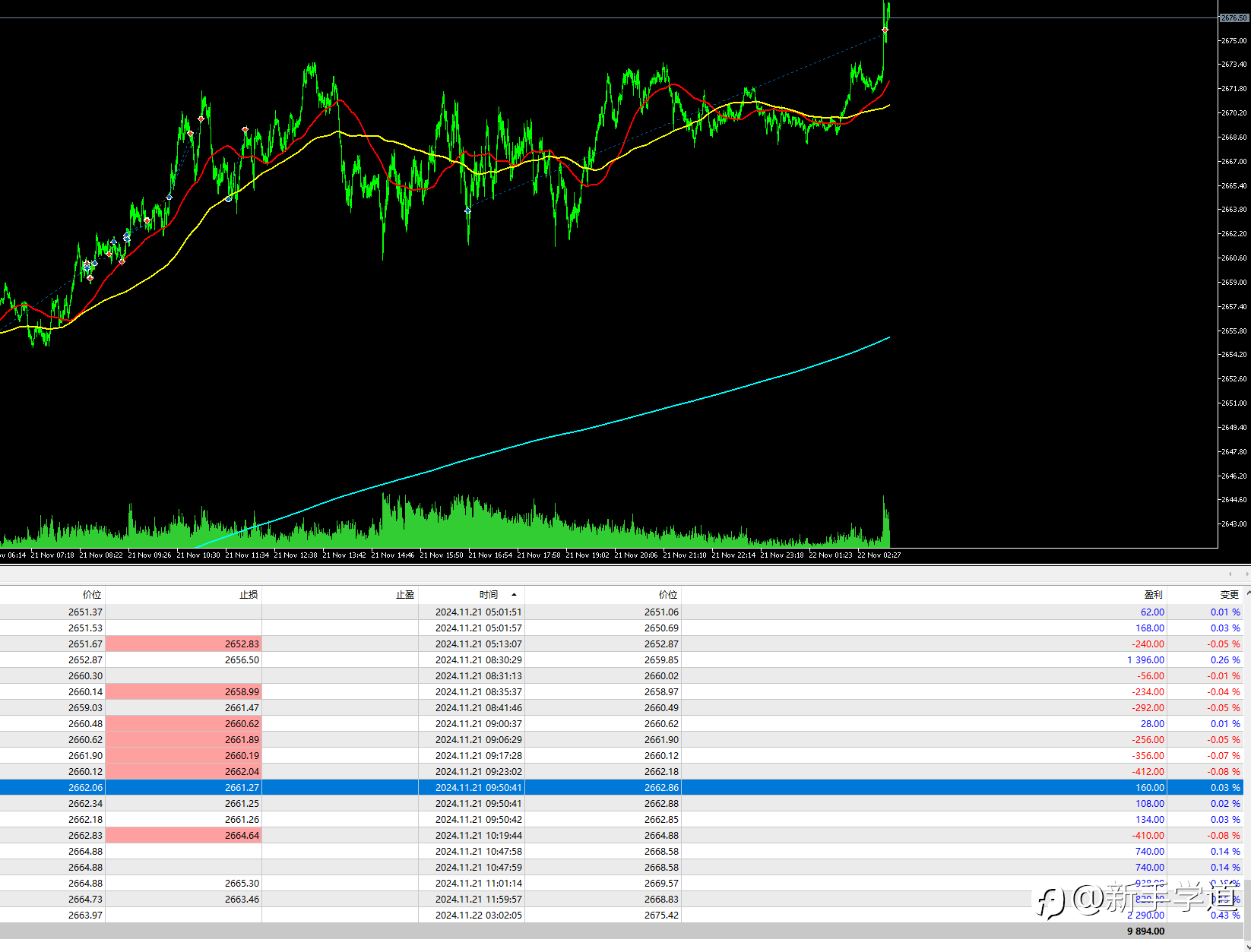Sort by the 盈利 profit column
Viewport: 1251px width, 952px height.
pyautogui.click(x=1153, y=595)
